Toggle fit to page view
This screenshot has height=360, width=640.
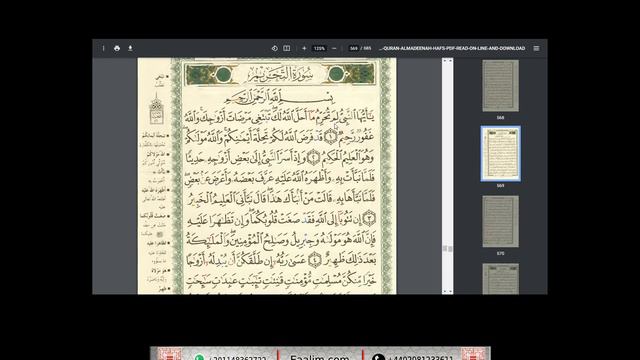pos(287,48)
